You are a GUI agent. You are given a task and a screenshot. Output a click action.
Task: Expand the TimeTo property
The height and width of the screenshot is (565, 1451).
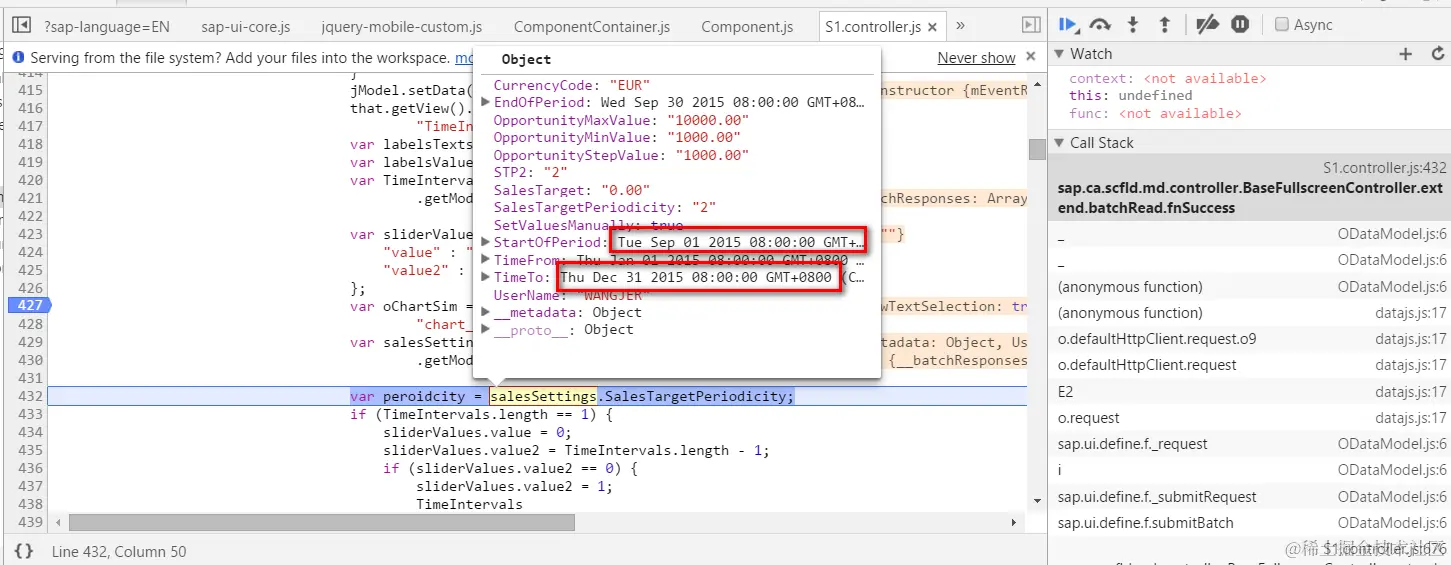[486, 277]
